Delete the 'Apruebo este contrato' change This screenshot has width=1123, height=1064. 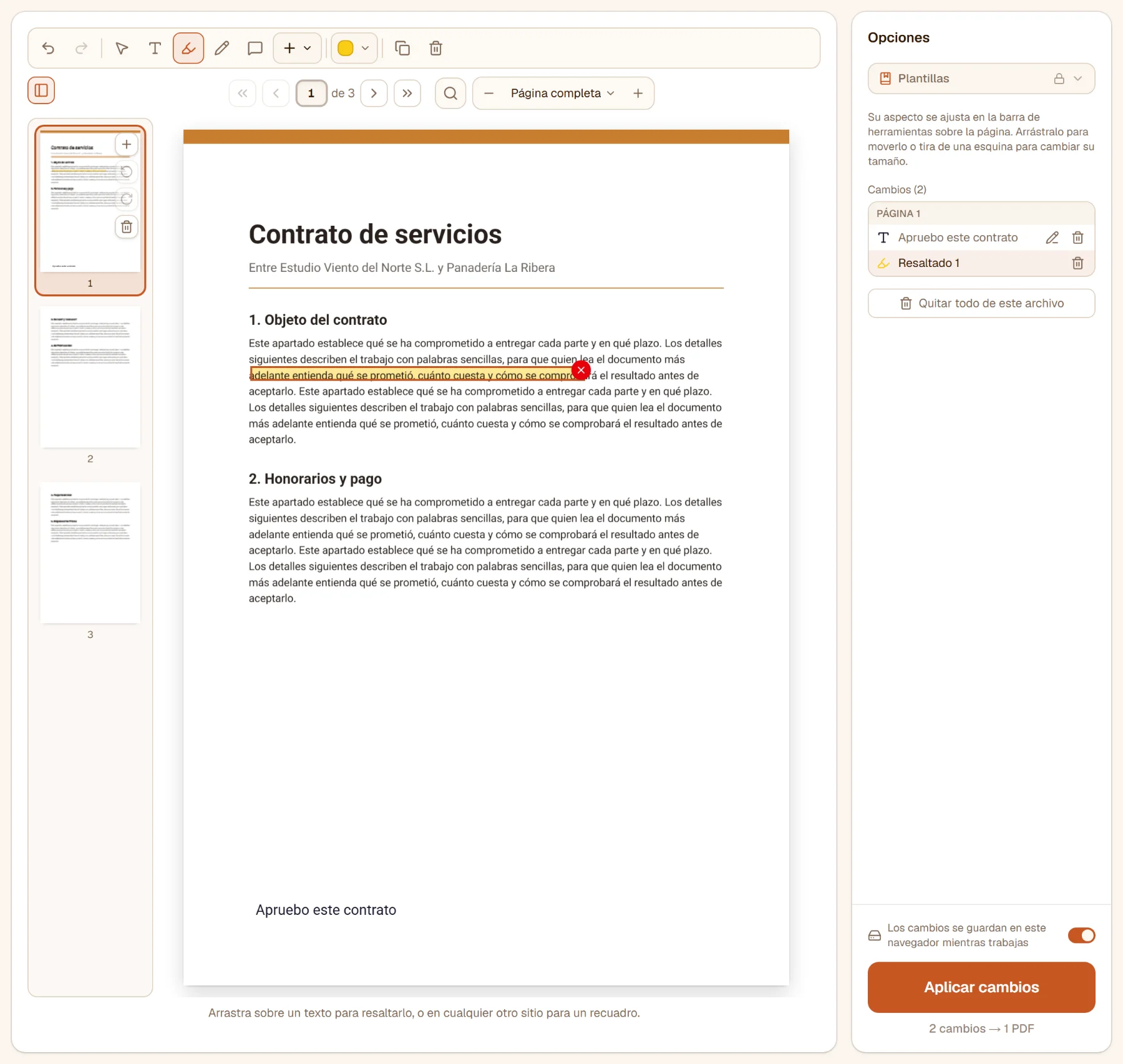point(1077,238)
